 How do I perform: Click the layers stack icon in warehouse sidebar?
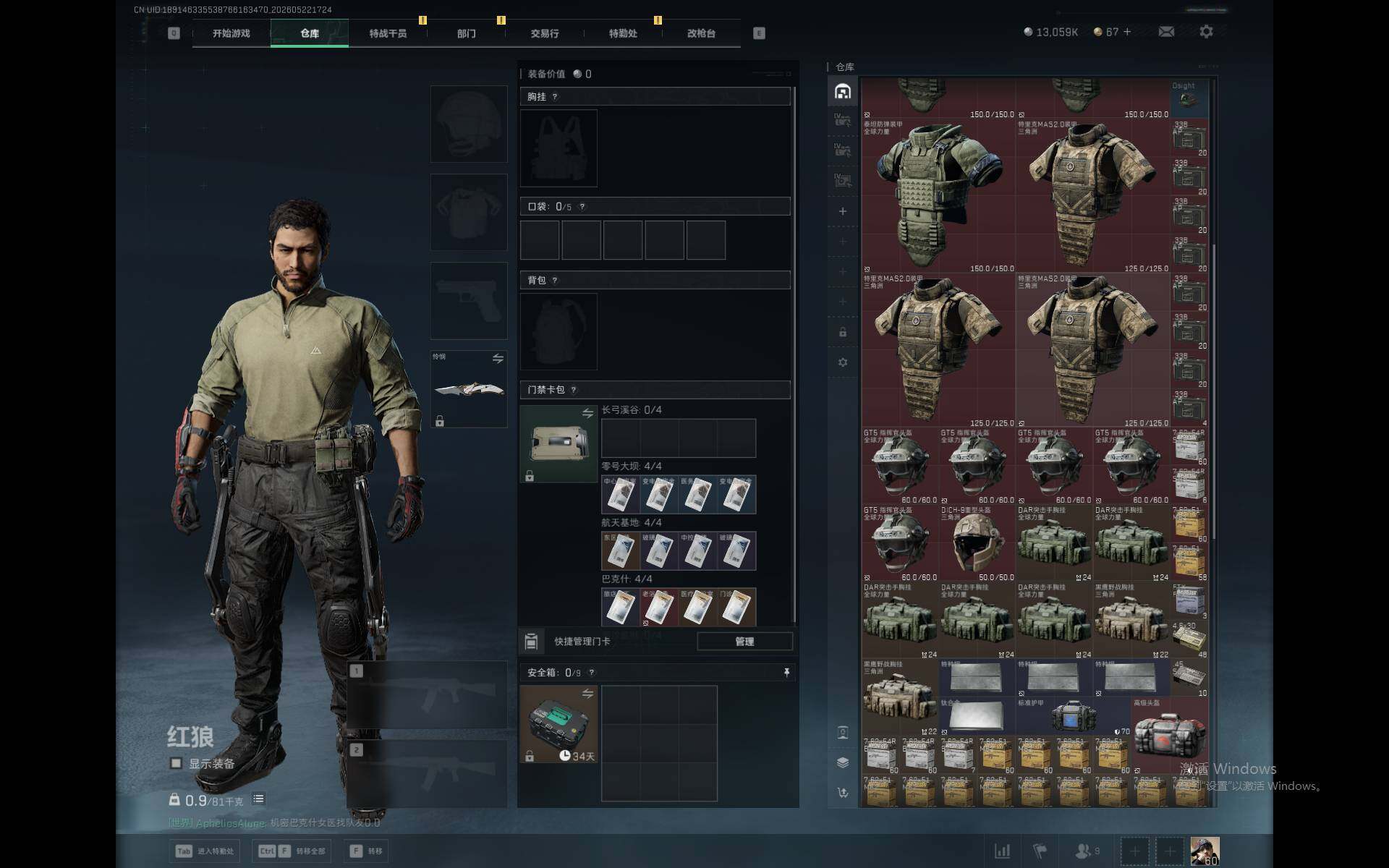point(843,762)
